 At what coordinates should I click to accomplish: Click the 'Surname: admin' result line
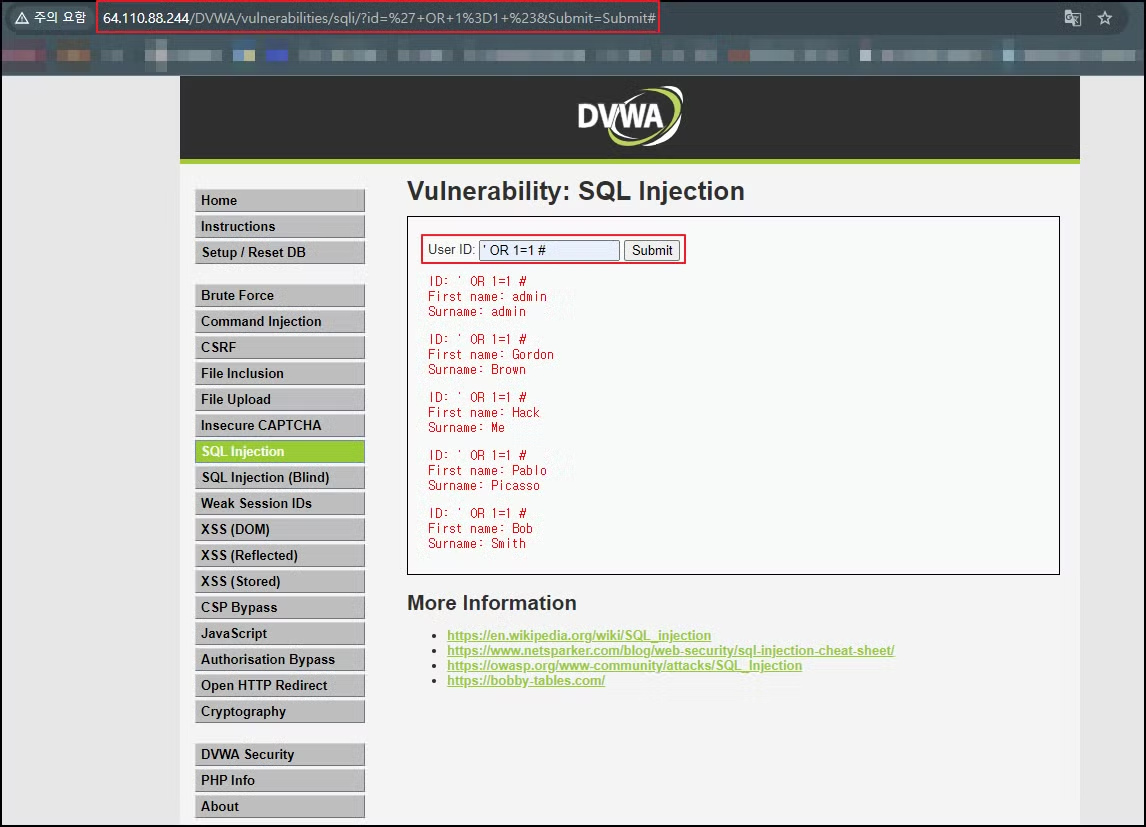coord(477,312)
